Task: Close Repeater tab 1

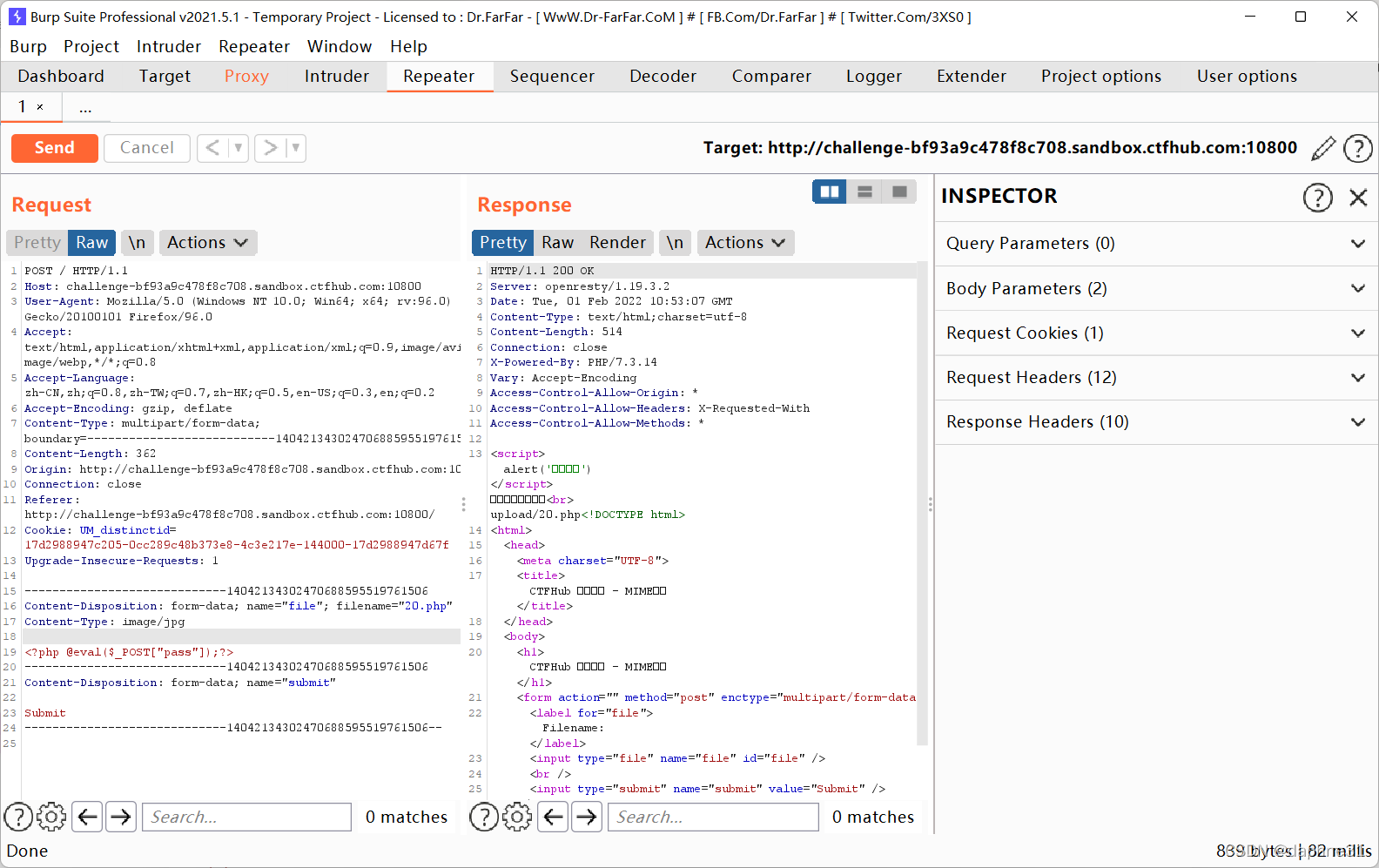Action: (x=40, y=107)
